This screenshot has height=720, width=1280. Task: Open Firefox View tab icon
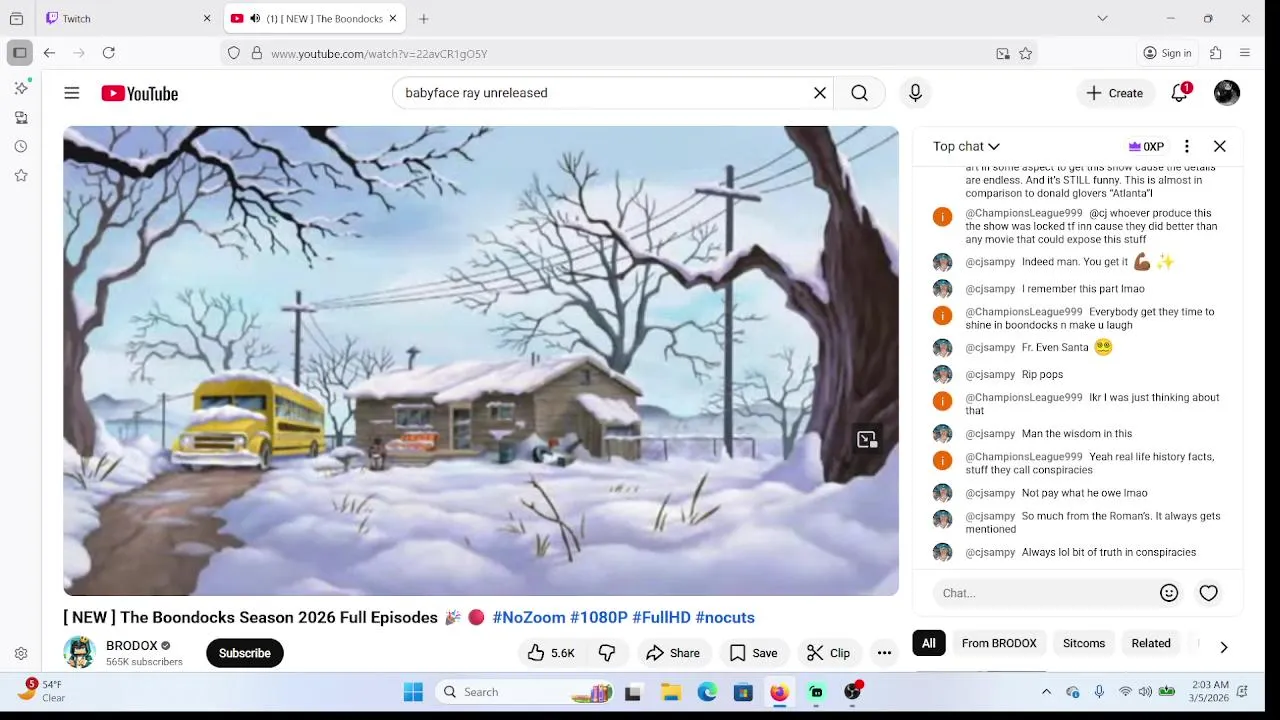click(17, 18)
